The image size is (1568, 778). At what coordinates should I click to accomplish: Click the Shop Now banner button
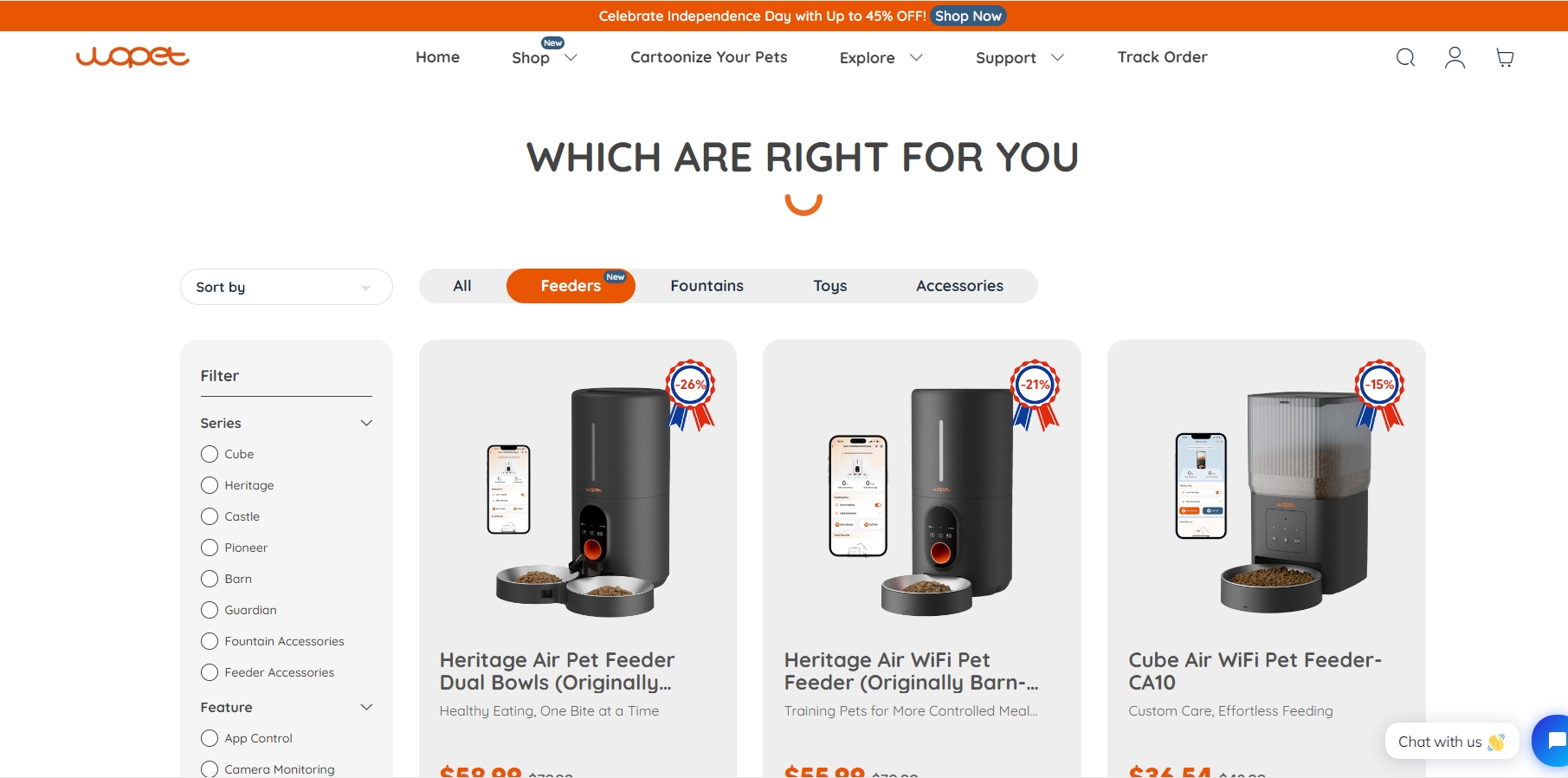click(968, 16)
